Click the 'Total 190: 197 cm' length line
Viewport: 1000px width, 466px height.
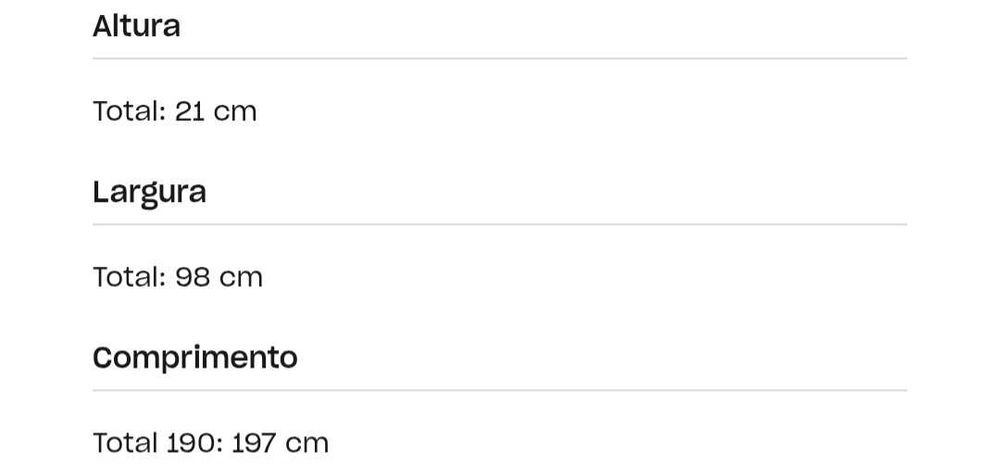[210, 442]
